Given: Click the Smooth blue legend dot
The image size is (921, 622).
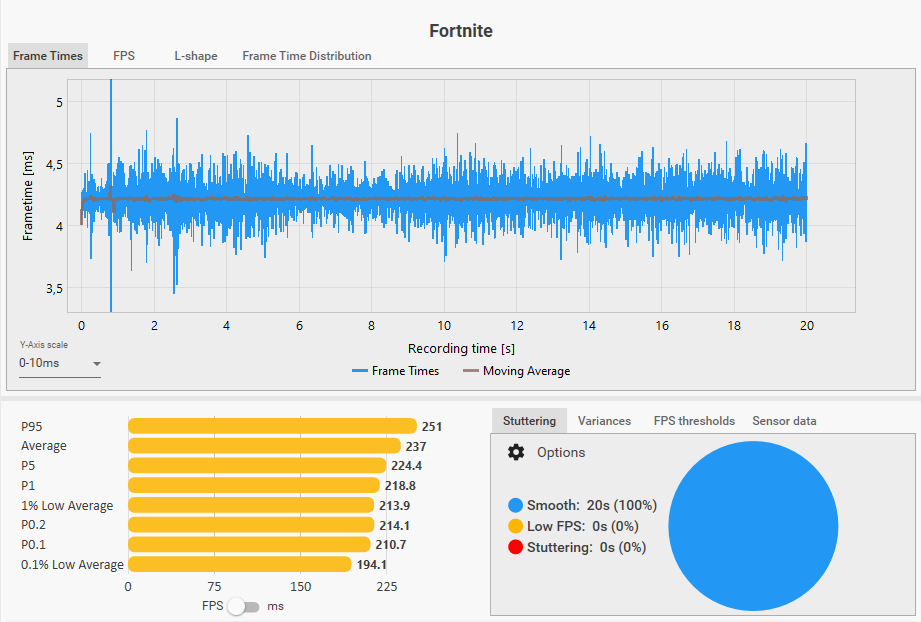Looking at the screenshot, I should pyautogui.click(x=515, y=505).
